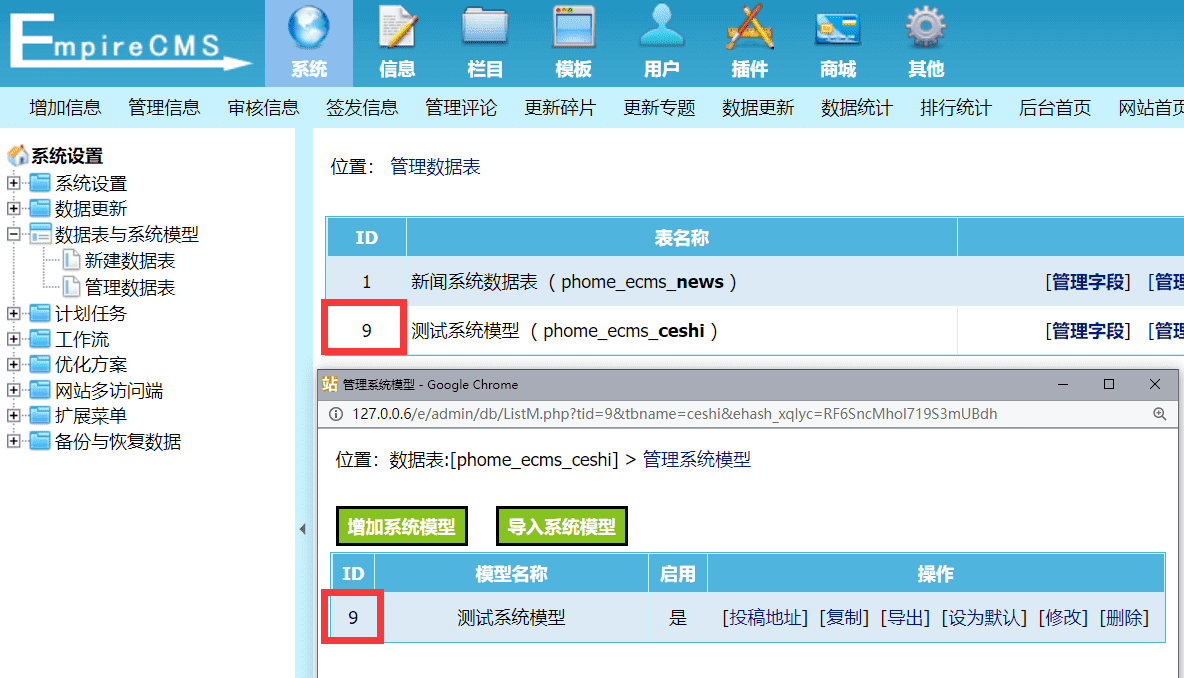Click 管理字段 link for news table
This screenshot has width=1184, height=678.
point(1088,282)
